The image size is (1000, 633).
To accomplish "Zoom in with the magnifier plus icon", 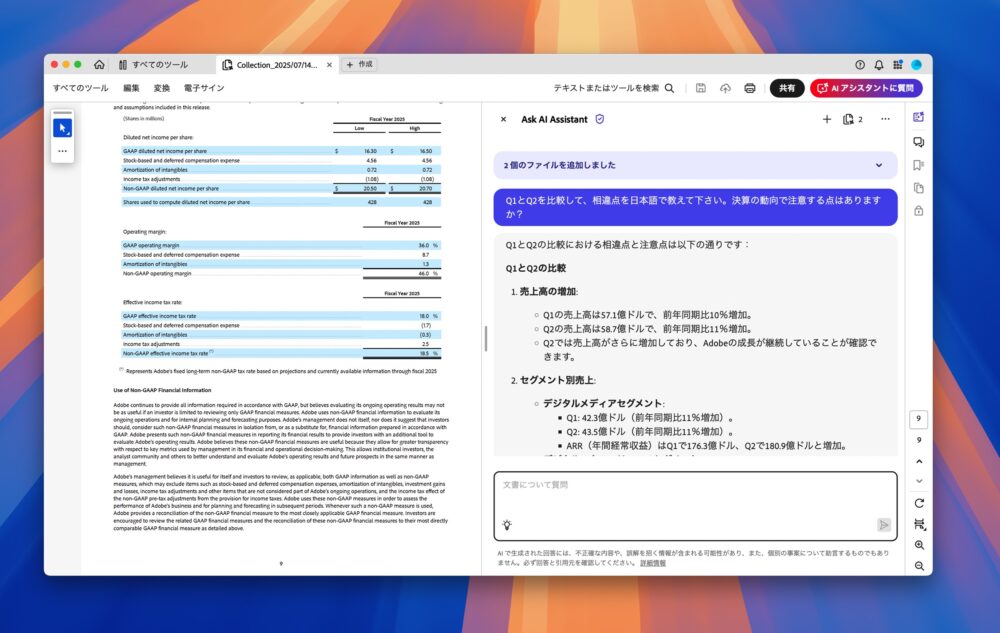I will click(x=919, y=545).
